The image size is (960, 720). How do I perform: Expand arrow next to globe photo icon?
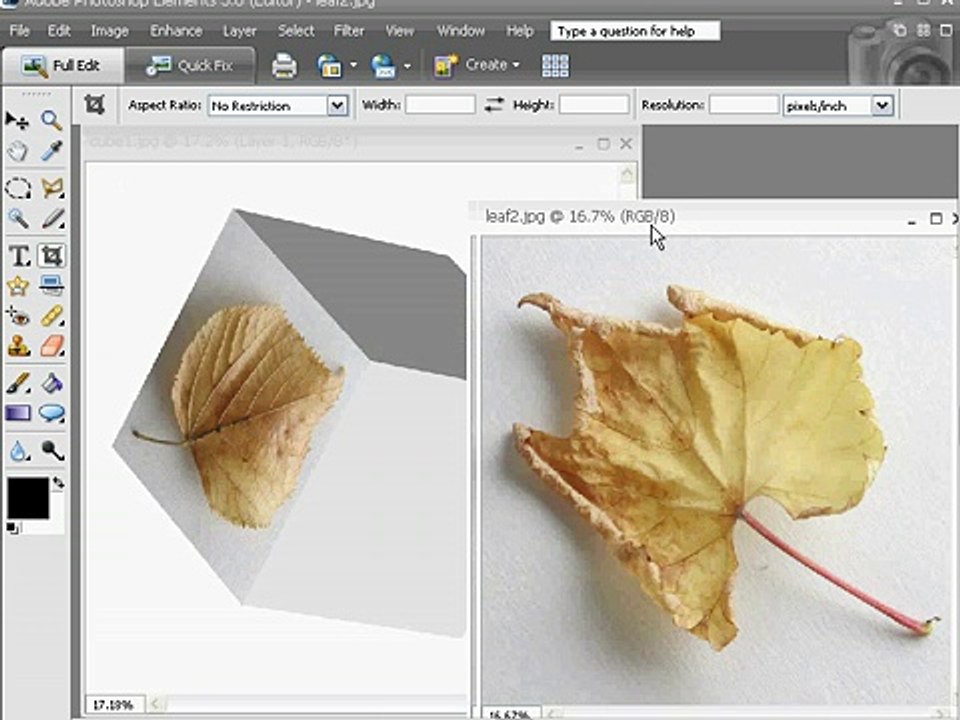click(353, 65)
